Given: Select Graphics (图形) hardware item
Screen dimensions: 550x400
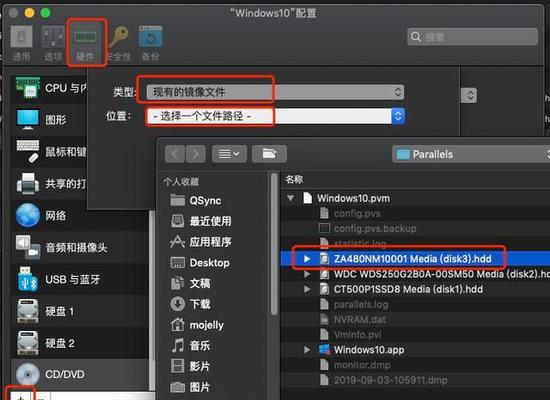Looking at the screenshot, I should (x=49, y=120).
